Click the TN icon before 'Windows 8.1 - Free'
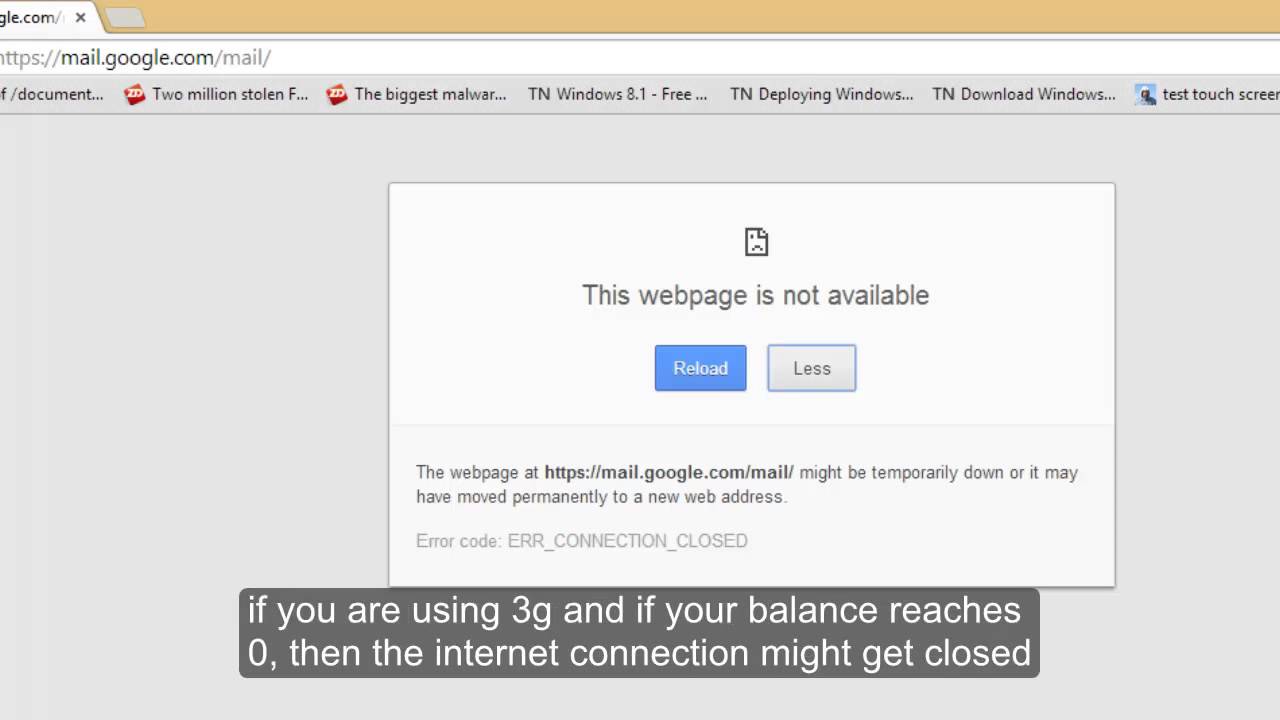1280x720 pixels. pyautogui.click(x=539, y=94)
